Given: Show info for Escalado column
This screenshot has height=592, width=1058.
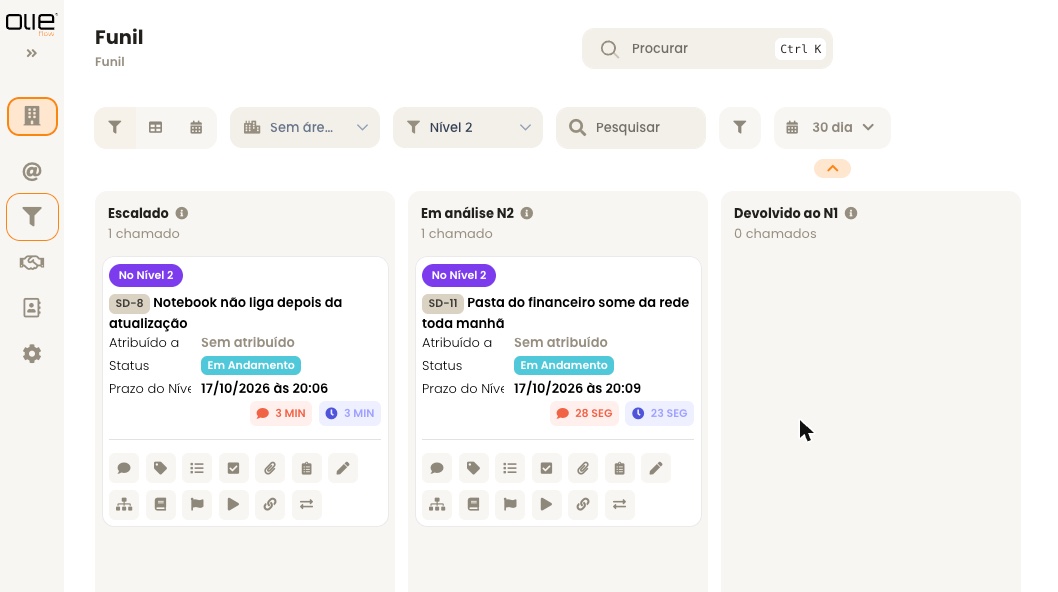Looking at the screenshot, I should 182,213.
